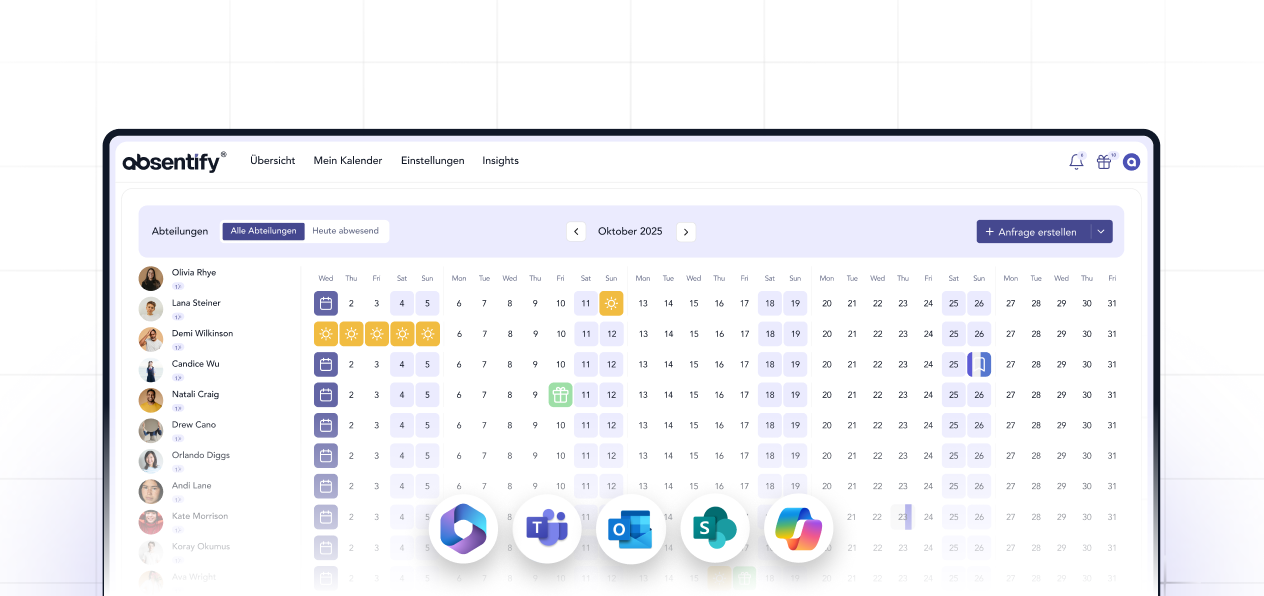Open the Einstellungen menu

(x=433, y=161)
